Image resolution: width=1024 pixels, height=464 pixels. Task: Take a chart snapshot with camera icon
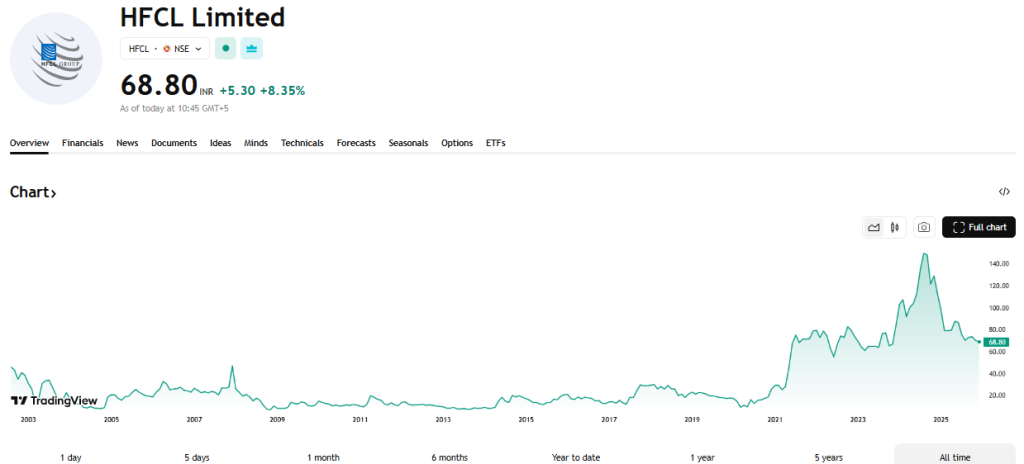924,227
